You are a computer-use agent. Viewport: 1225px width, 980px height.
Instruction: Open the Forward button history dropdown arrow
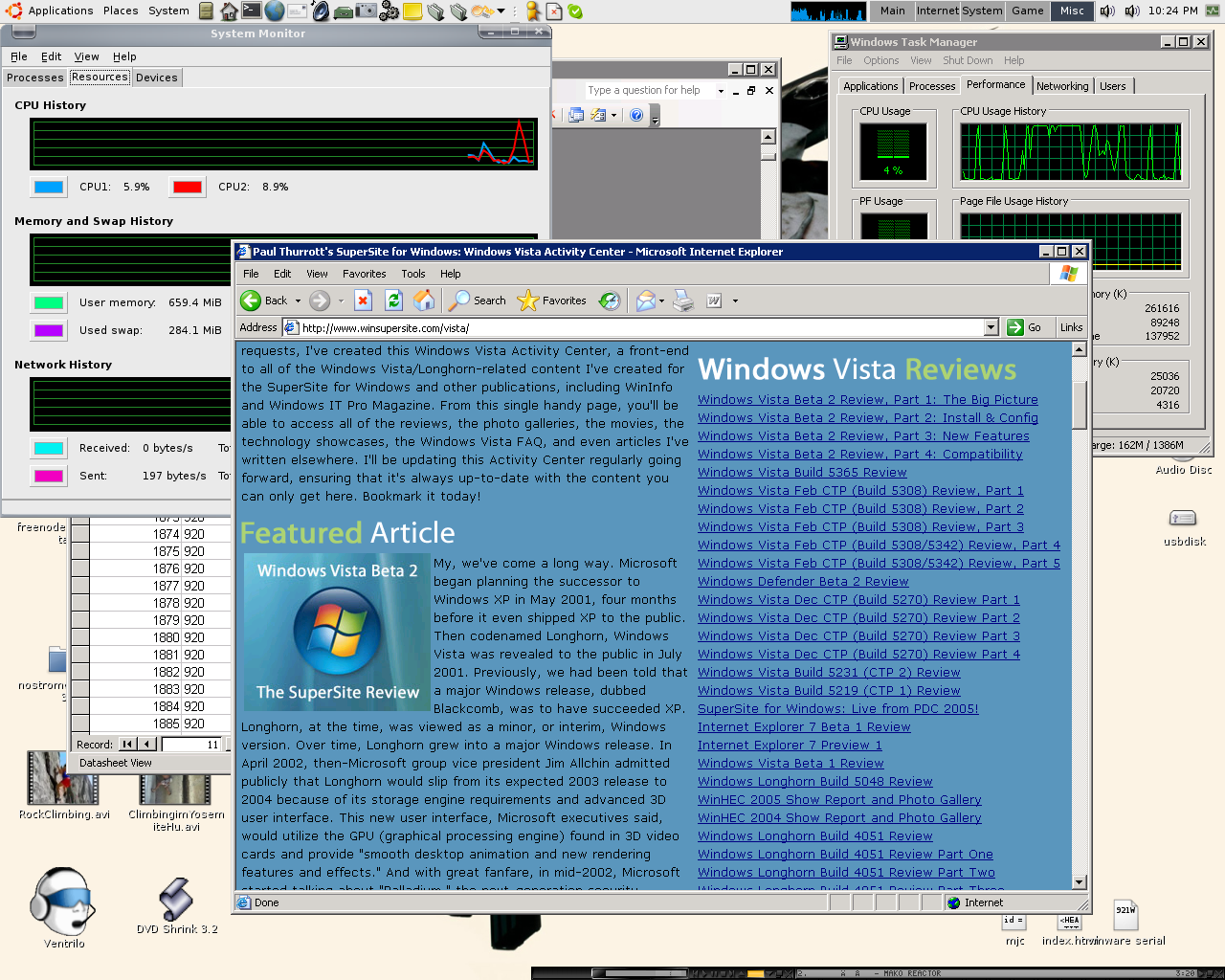click(341, 301)
